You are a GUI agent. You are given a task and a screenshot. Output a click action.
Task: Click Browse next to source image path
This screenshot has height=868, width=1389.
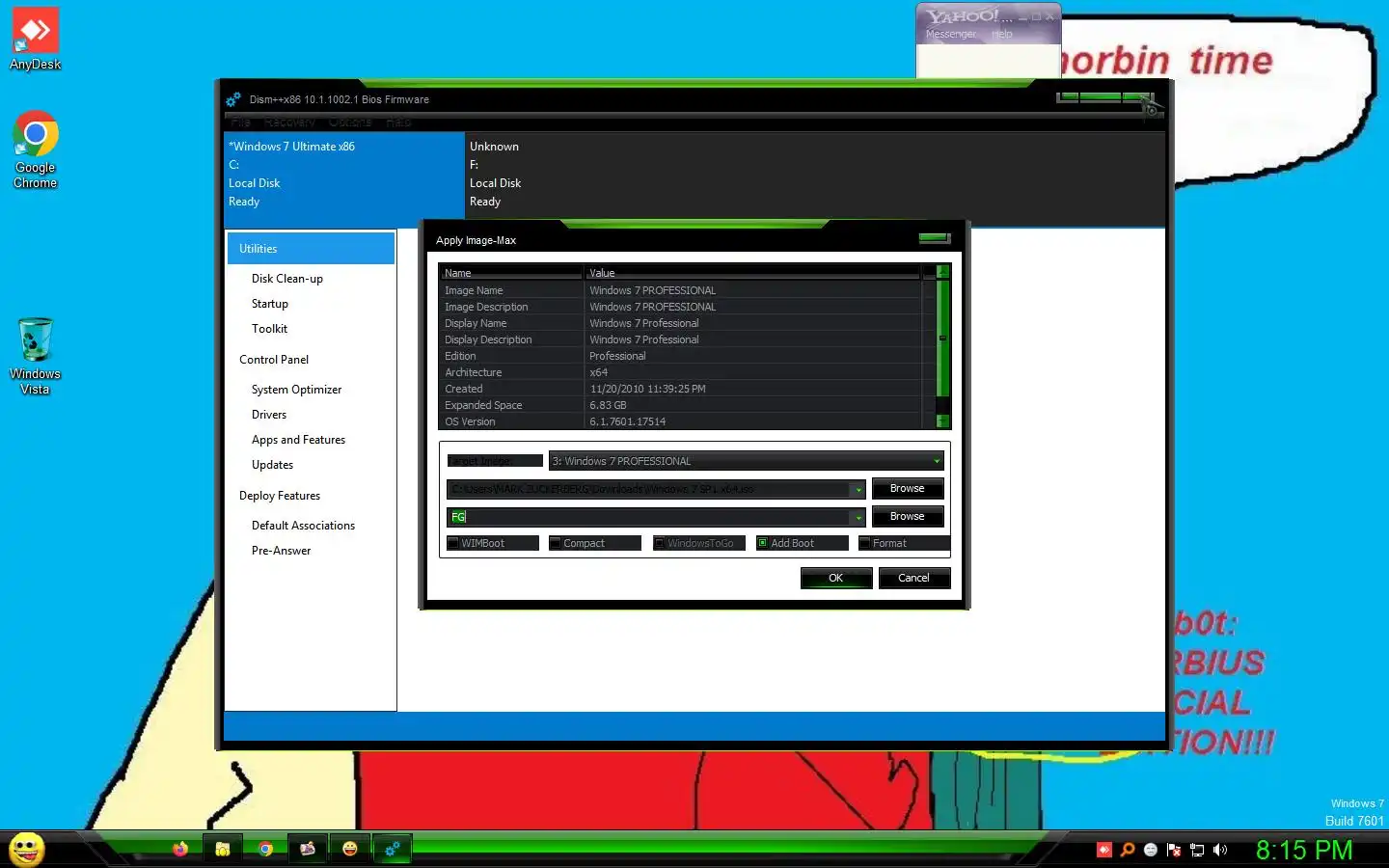pos(908,489)
